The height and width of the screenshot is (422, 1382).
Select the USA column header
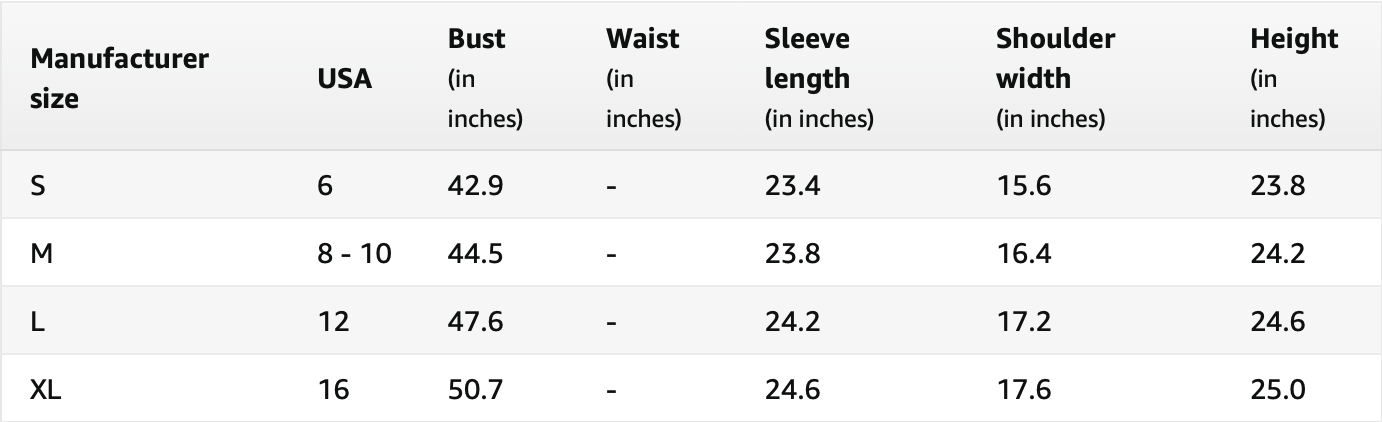(x=344, y=79)
